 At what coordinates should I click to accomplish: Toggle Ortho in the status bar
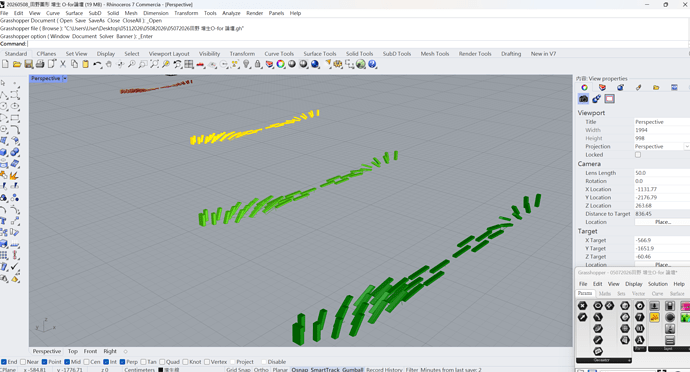pyautogui.click(x=261, y=370)
